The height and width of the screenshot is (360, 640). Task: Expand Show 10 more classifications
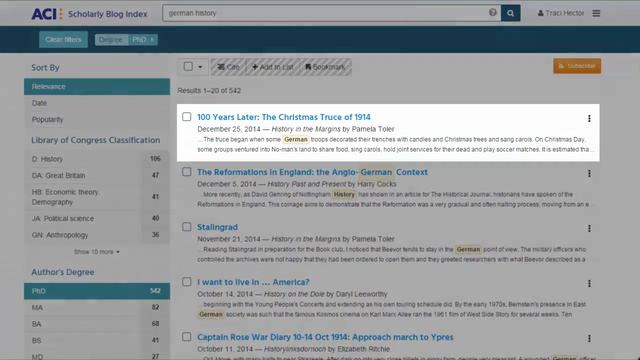click(97, 252)
